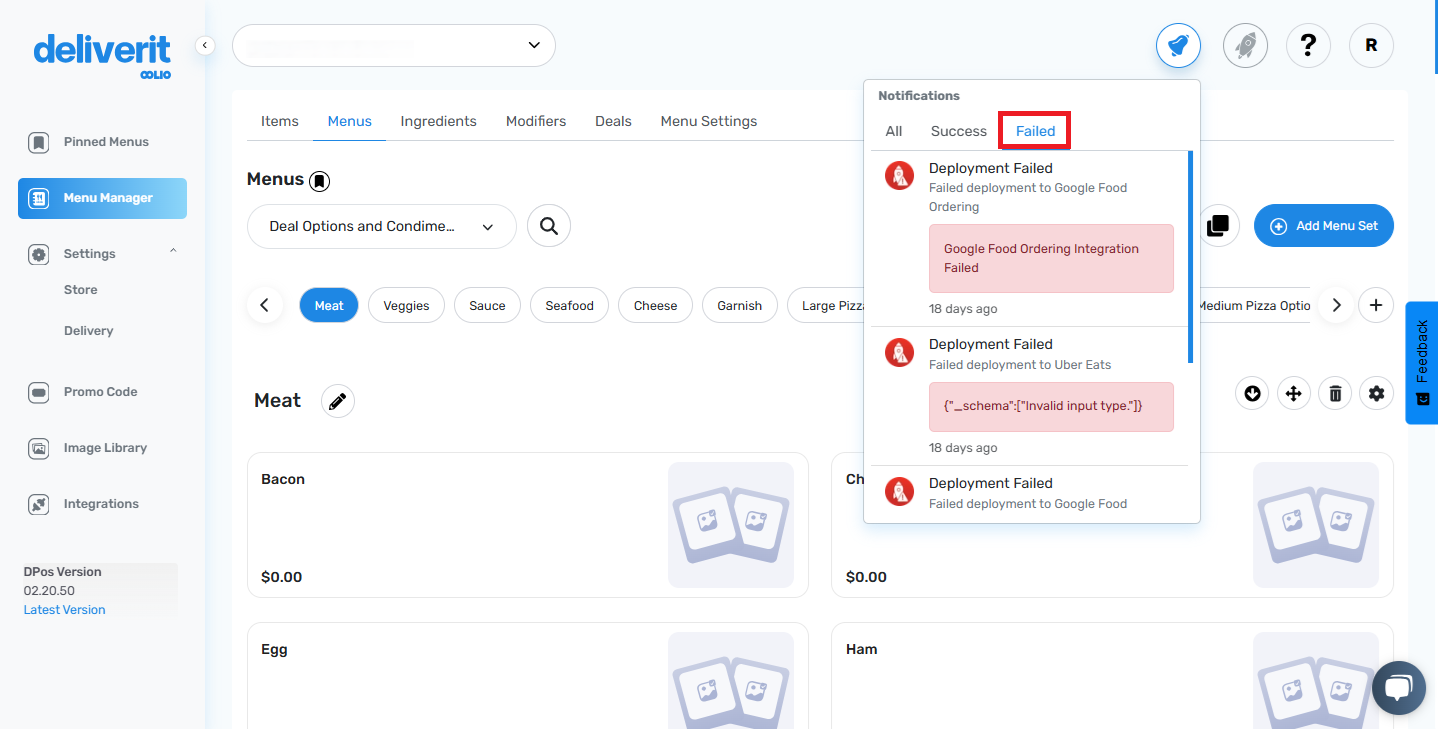Screen dimensions: 1438x729
Task: Edit the Meat category with pencil icon
Action: point(338,401)
